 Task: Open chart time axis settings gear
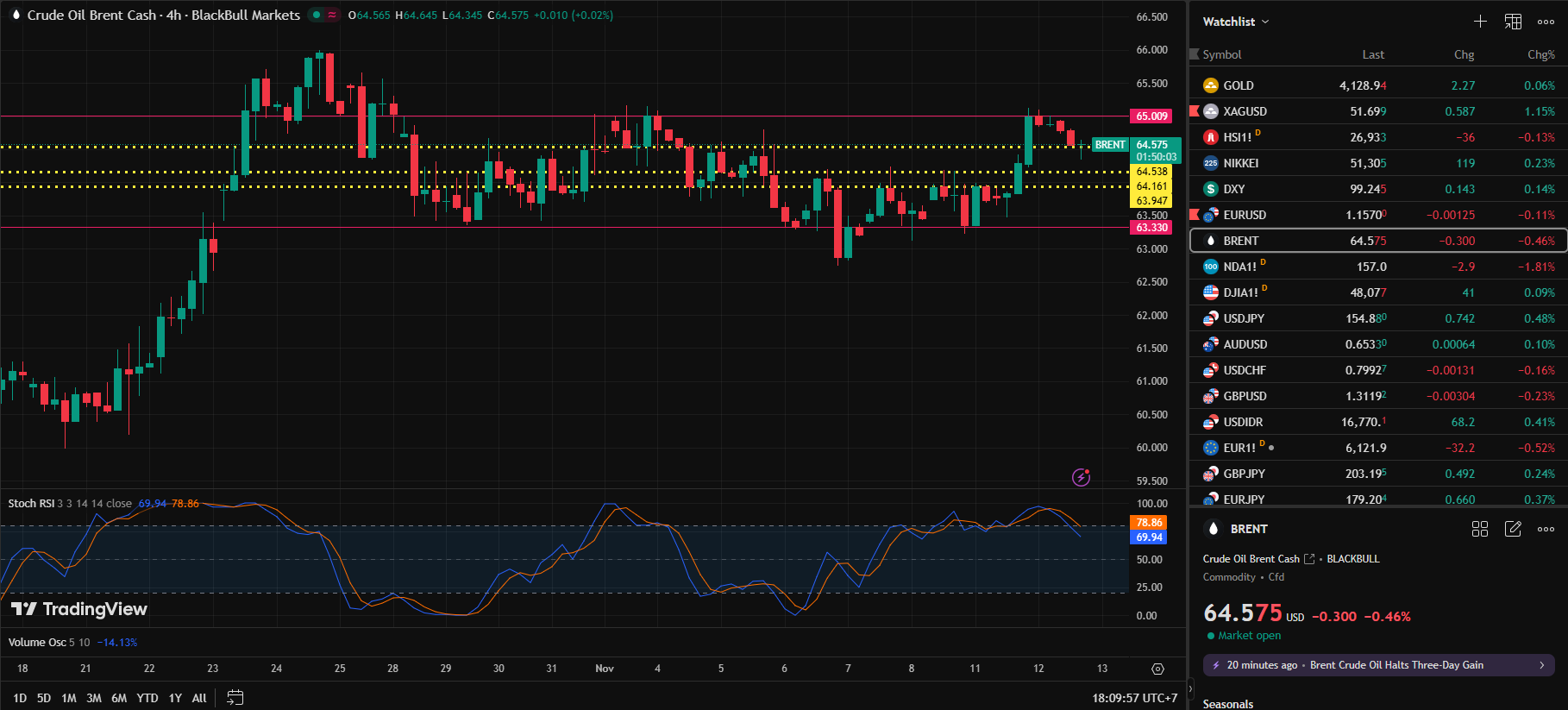point(1157,669)
